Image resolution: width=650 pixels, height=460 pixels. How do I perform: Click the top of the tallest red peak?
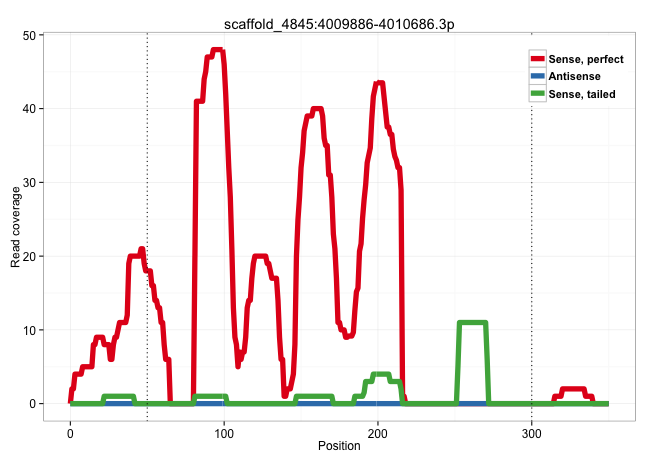pos(216,50)
